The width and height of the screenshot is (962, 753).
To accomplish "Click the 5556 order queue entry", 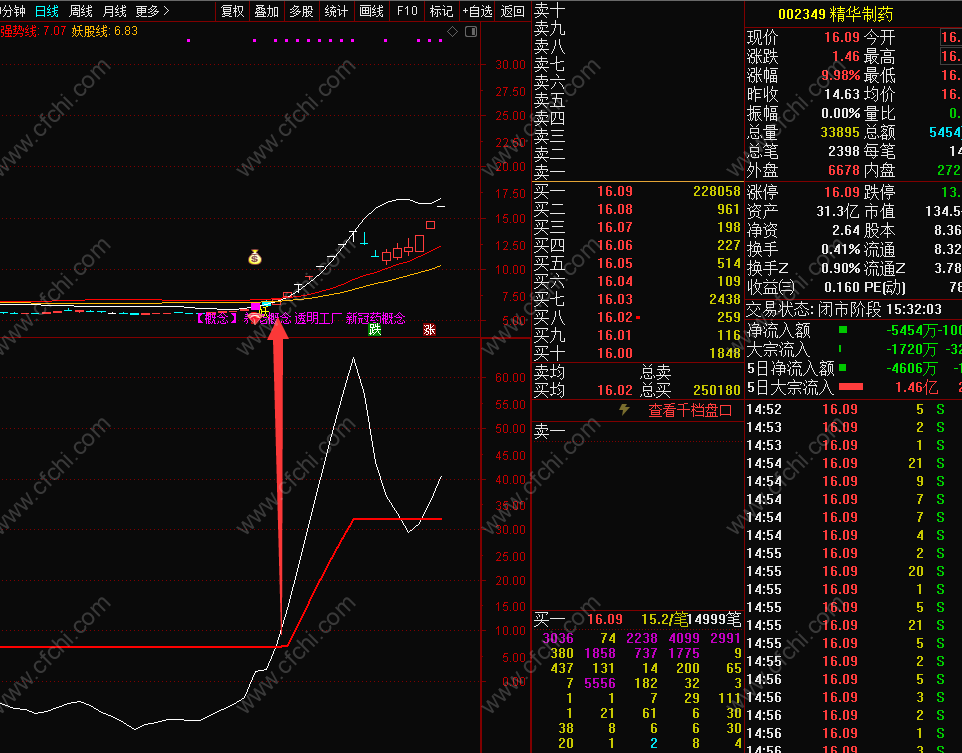I will pyautogui.click(x=599, y=683).
